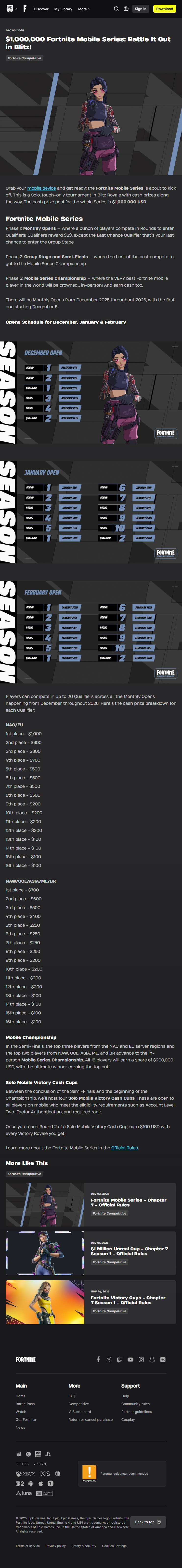
Task: Open Fortnite's Twitch channel icon
Action: tap(120, 1359)
